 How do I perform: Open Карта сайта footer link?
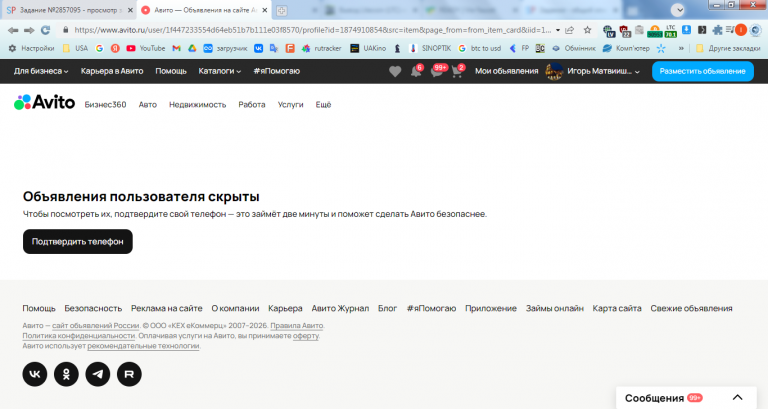pos(617,309)
